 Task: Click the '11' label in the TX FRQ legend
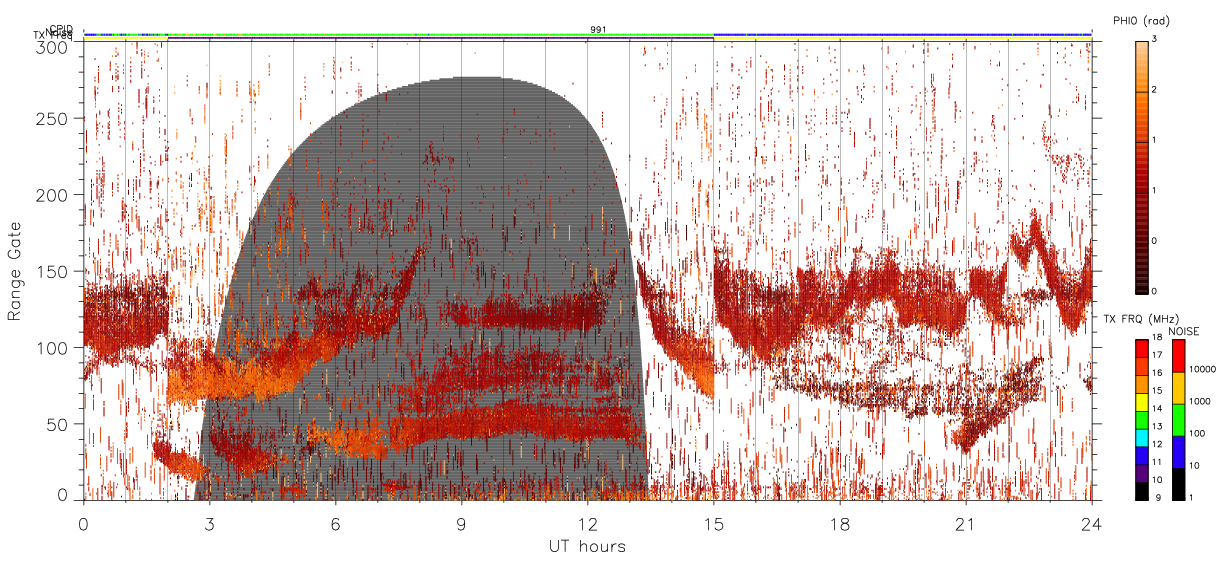pyautogui.click(x=1156, y=462)
